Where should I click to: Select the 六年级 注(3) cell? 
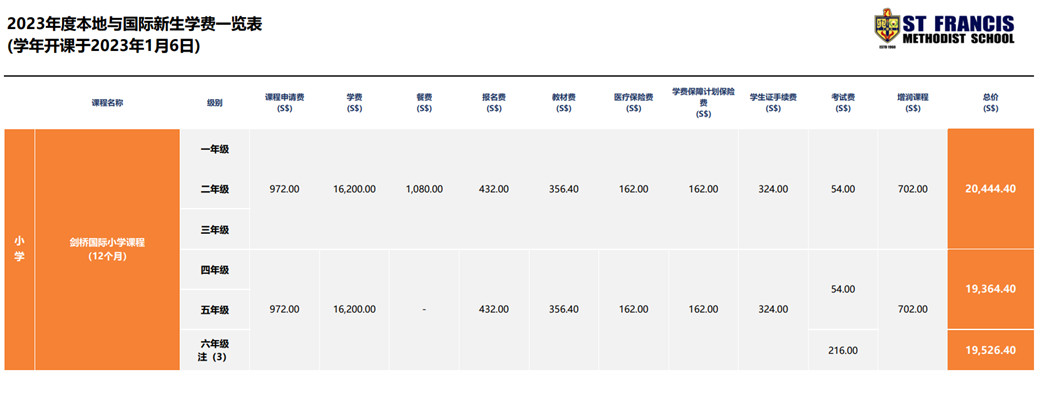pyautogui.click(x=214, y=350)
